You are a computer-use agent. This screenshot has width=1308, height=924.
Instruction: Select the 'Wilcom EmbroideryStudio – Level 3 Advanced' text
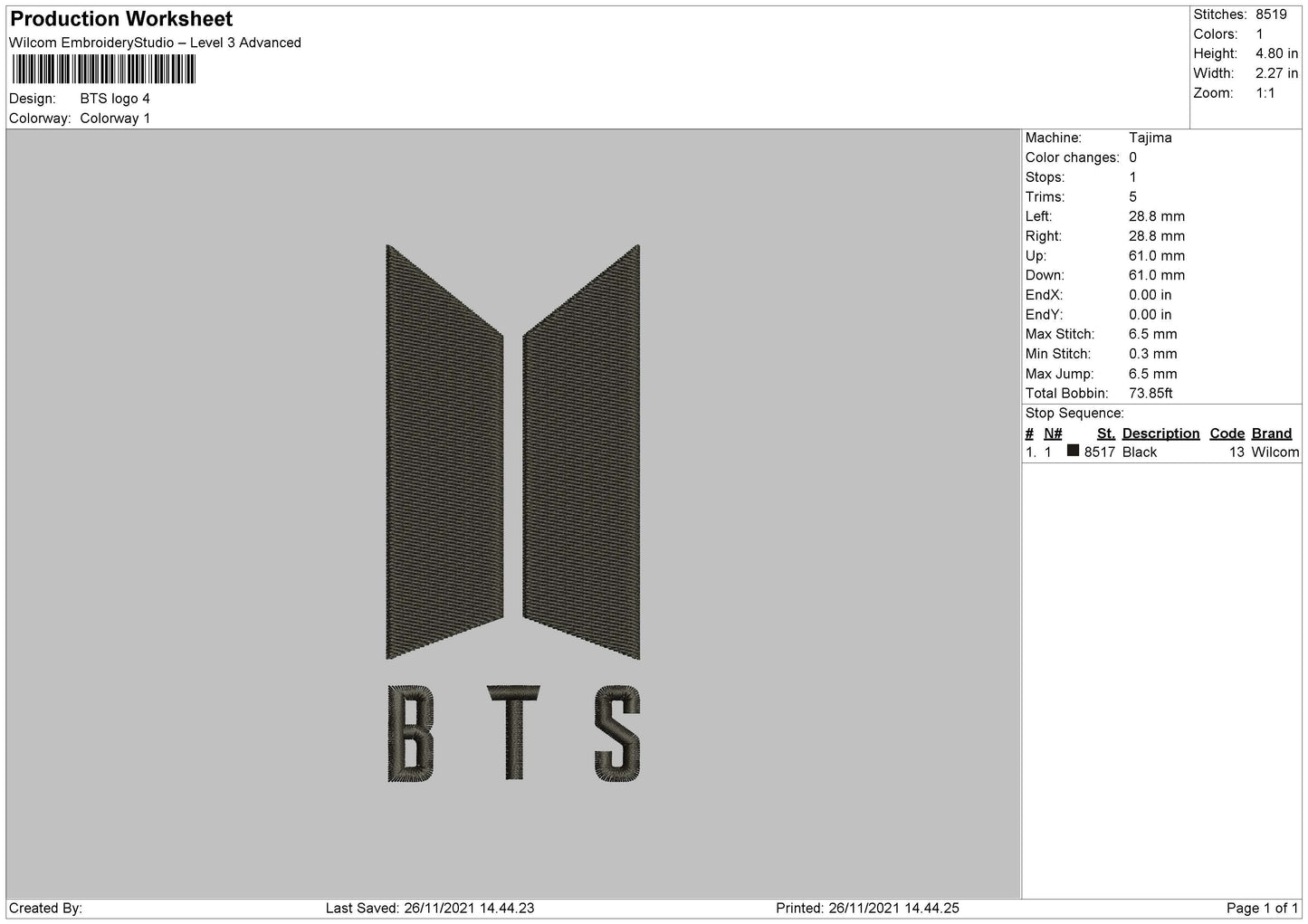pos(155,43)
